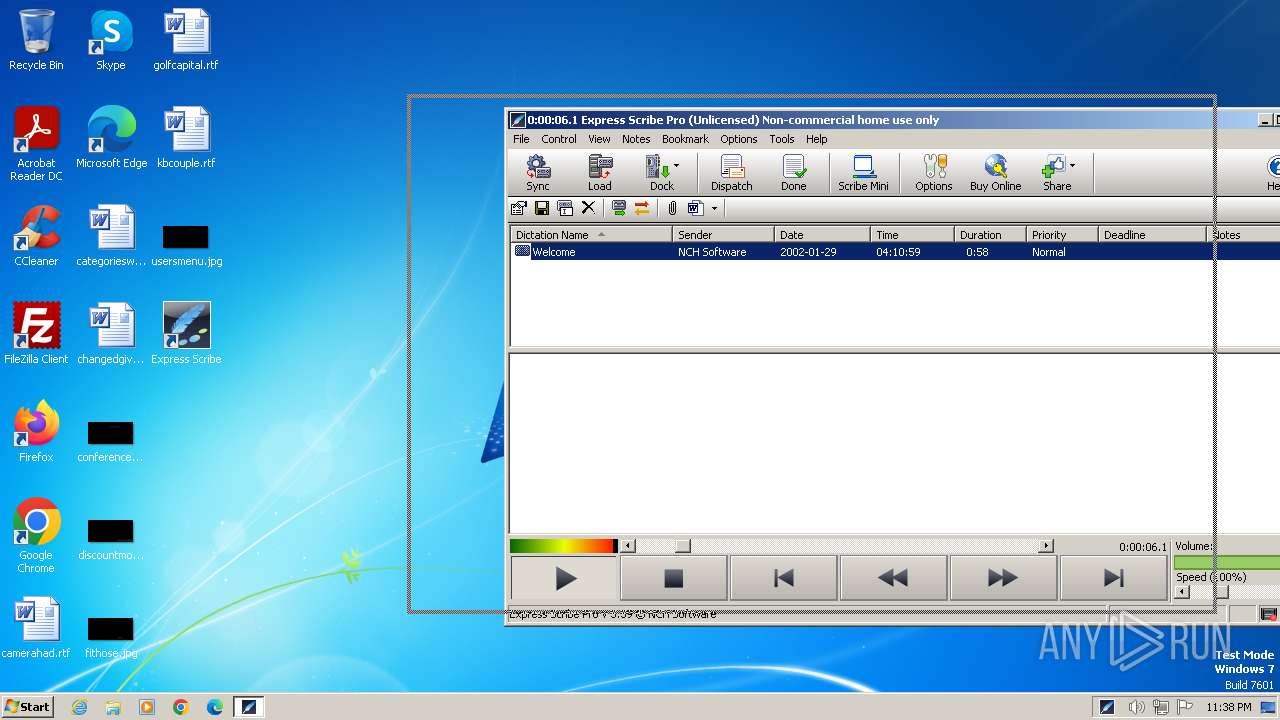Expand the Word document icon dropdown arrow

pos(714,209)
